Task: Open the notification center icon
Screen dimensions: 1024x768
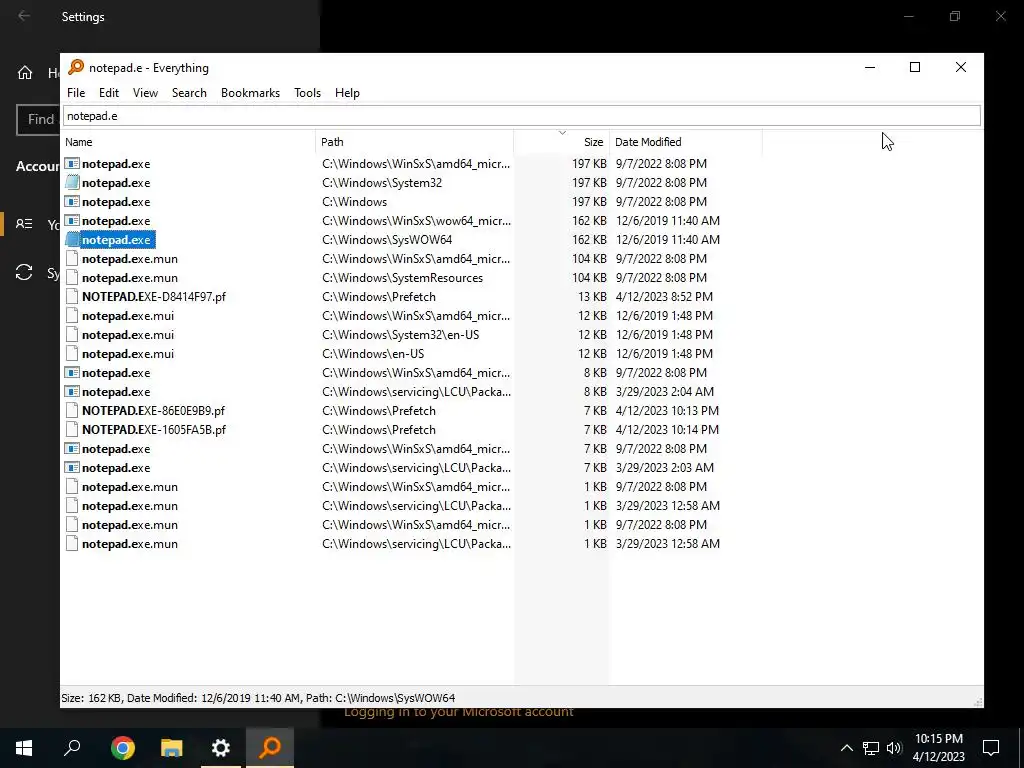Action: (991, 748)
